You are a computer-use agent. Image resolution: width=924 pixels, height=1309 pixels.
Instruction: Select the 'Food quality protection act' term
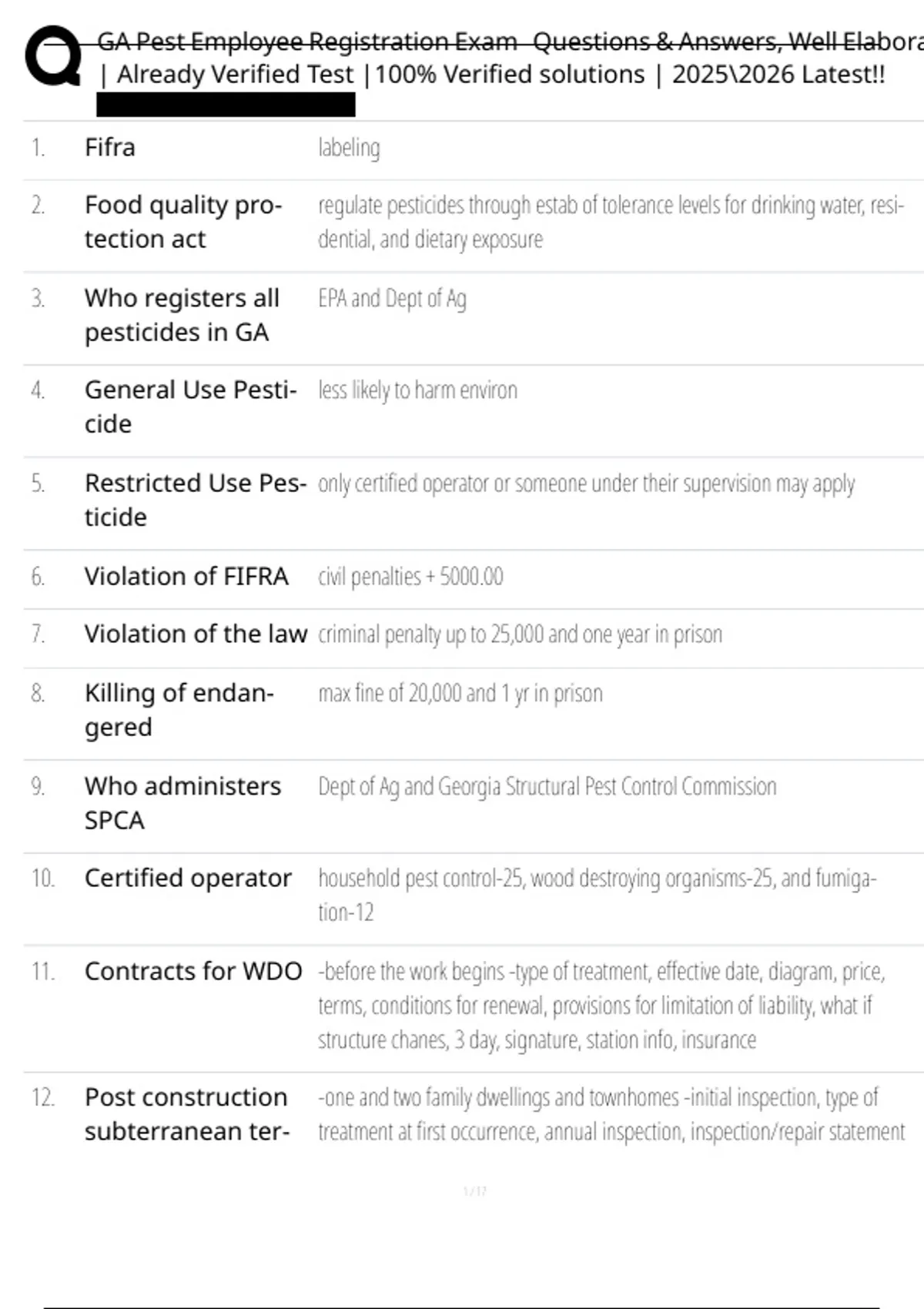coord(183,222)
